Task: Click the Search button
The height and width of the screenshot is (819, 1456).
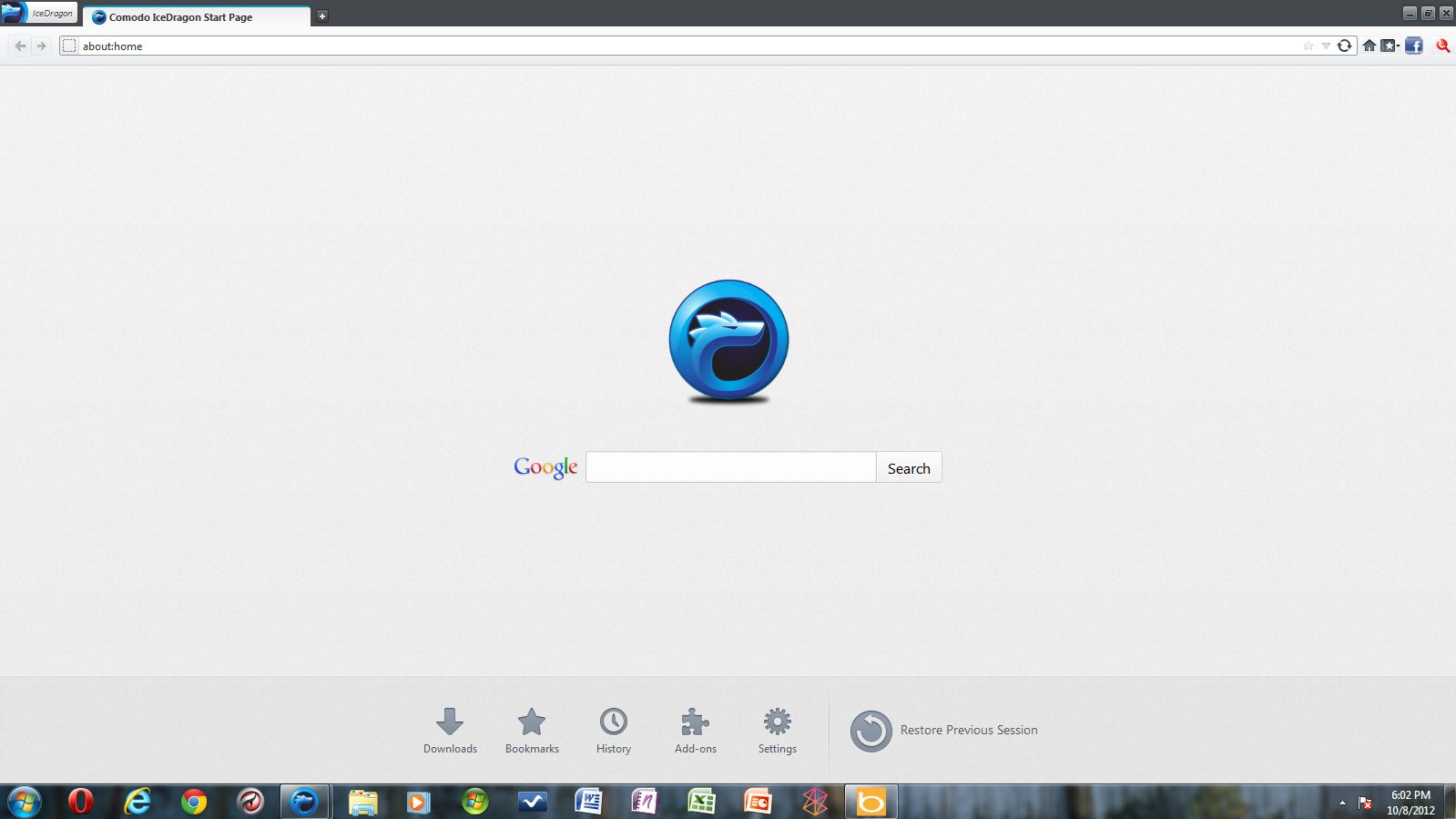Action: [x=909, y=467]
